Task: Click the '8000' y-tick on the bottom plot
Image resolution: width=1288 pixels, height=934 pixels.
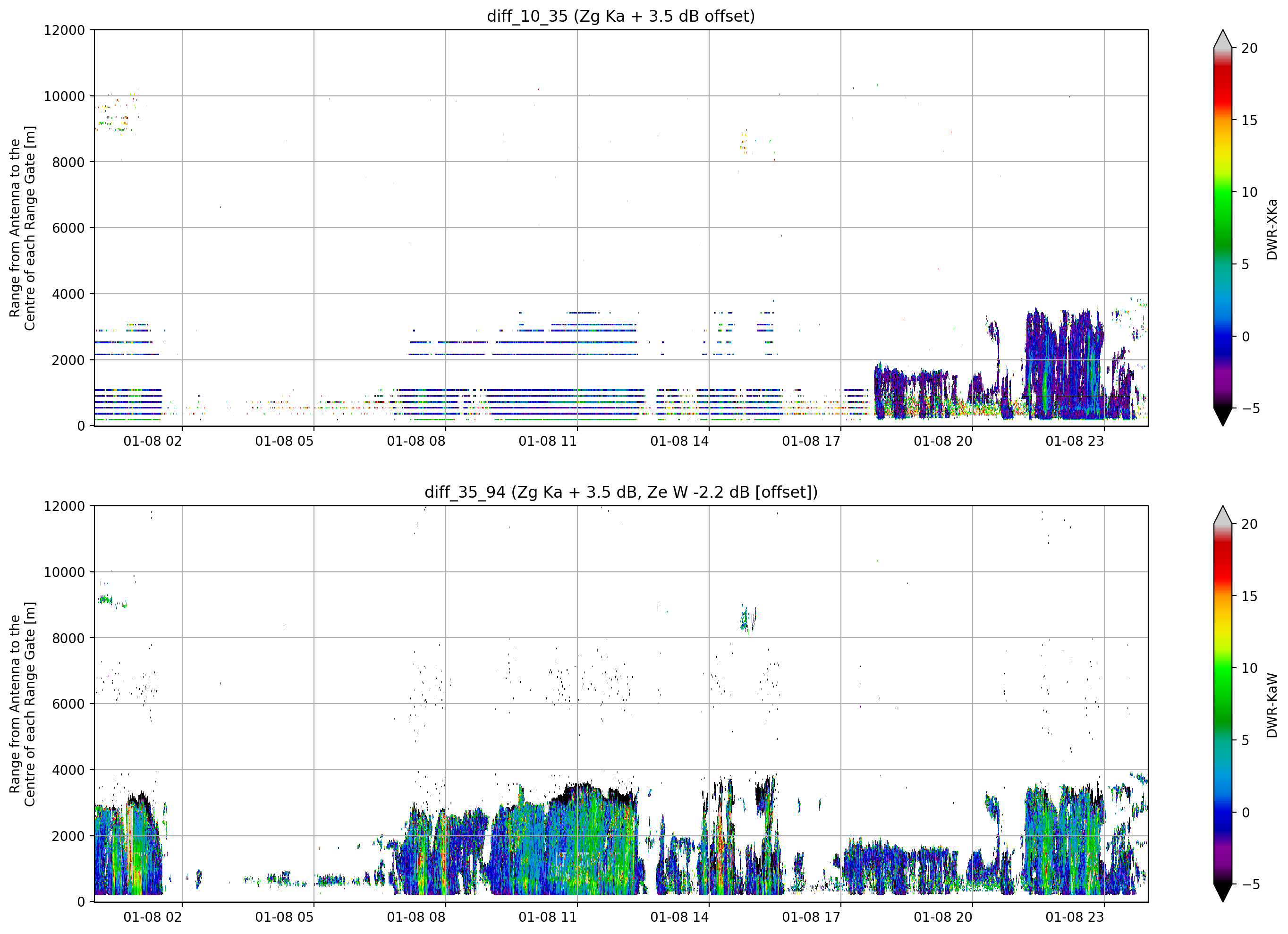Action: 68,638
